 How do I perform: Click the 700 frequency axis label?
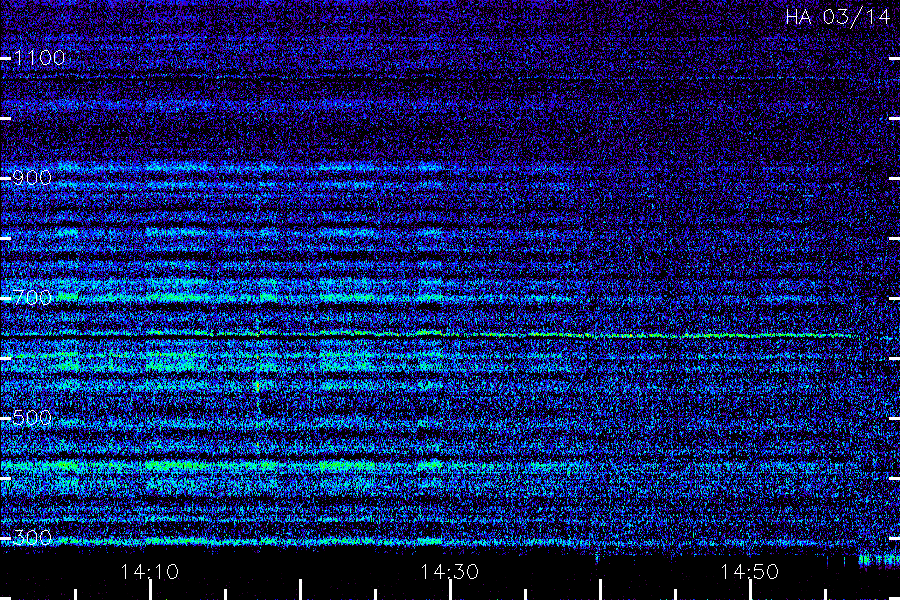tap(32, 297)
